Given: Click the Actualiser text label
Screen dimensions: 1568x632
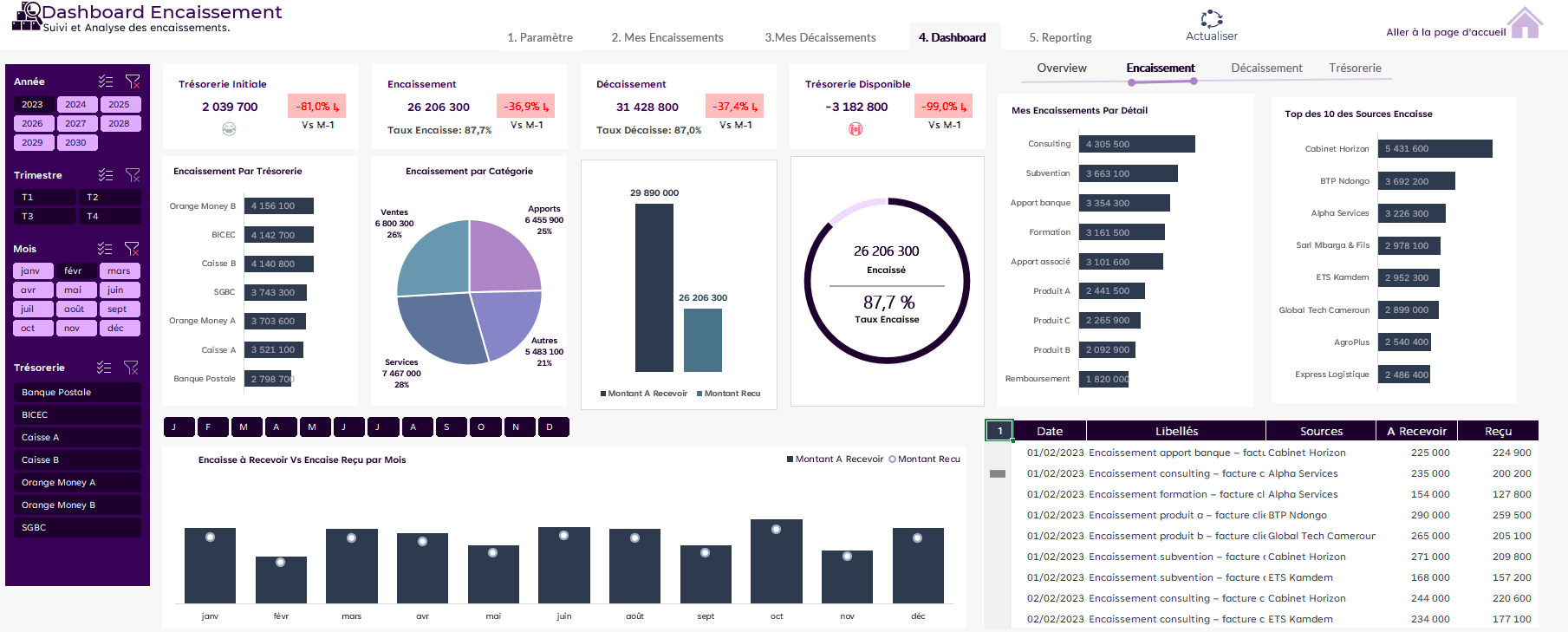Looking at the screenshot, I should tap(1211, 36).
